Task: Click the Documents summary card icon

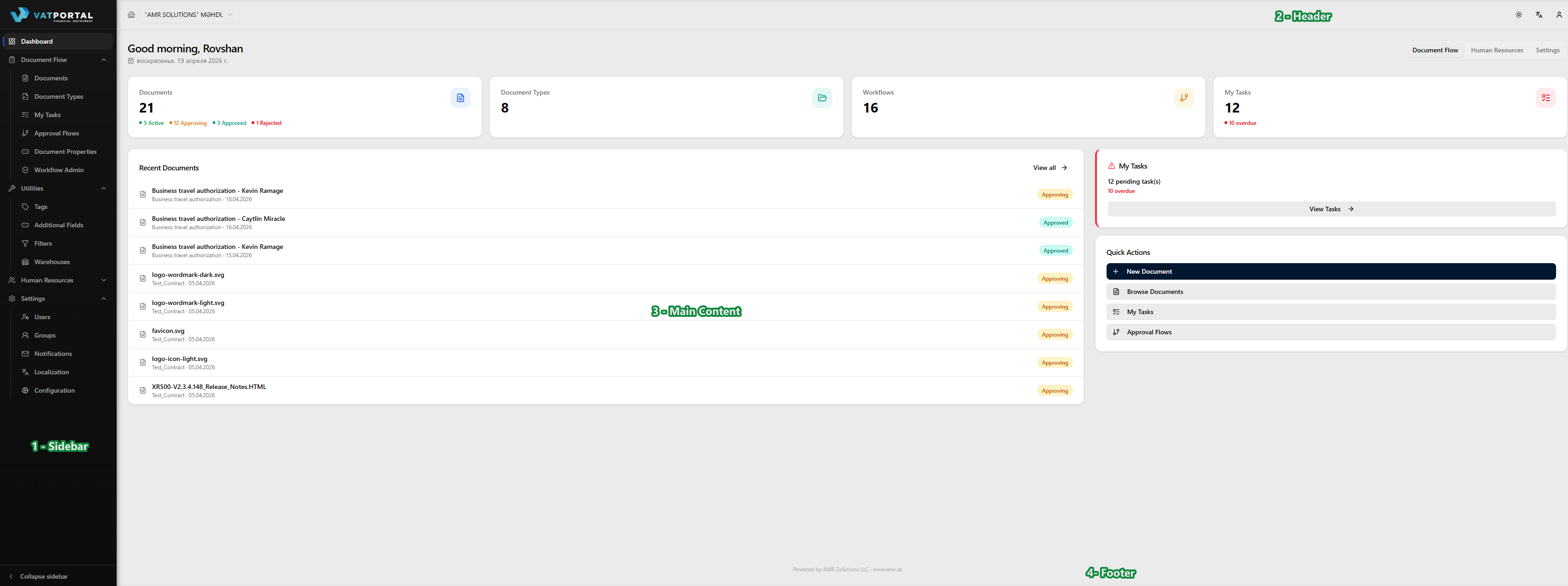Action: (x=461, y=97)
